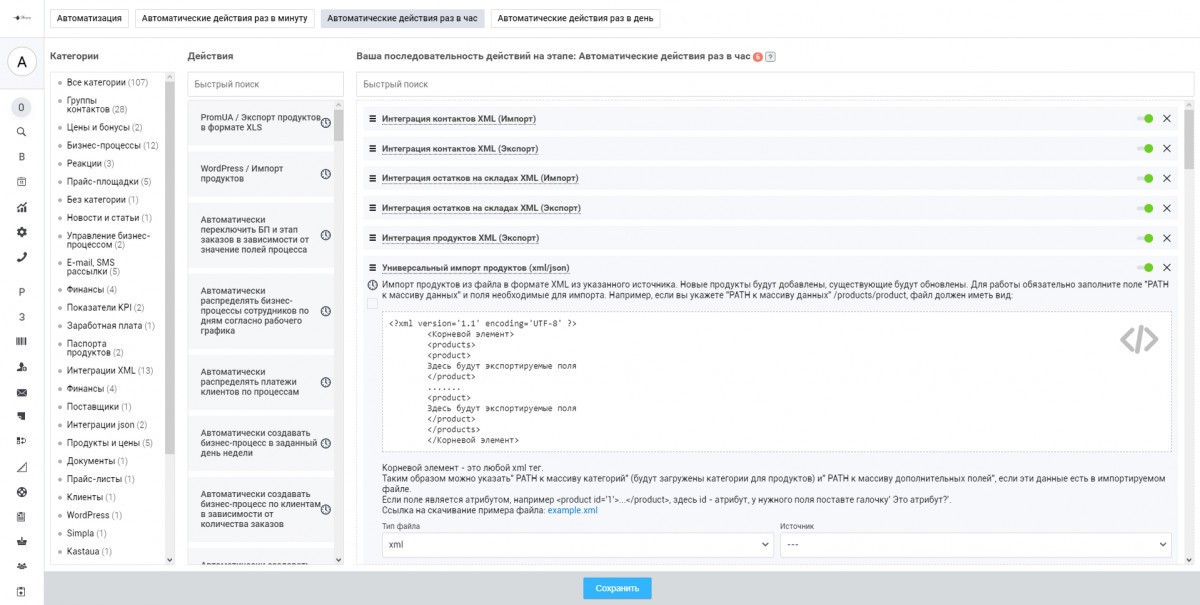The height and width of the screenshot is (605, 1200).
Task: Click drag handle of Универсальный импорт продуктов
Action: (x=372, y=268)
